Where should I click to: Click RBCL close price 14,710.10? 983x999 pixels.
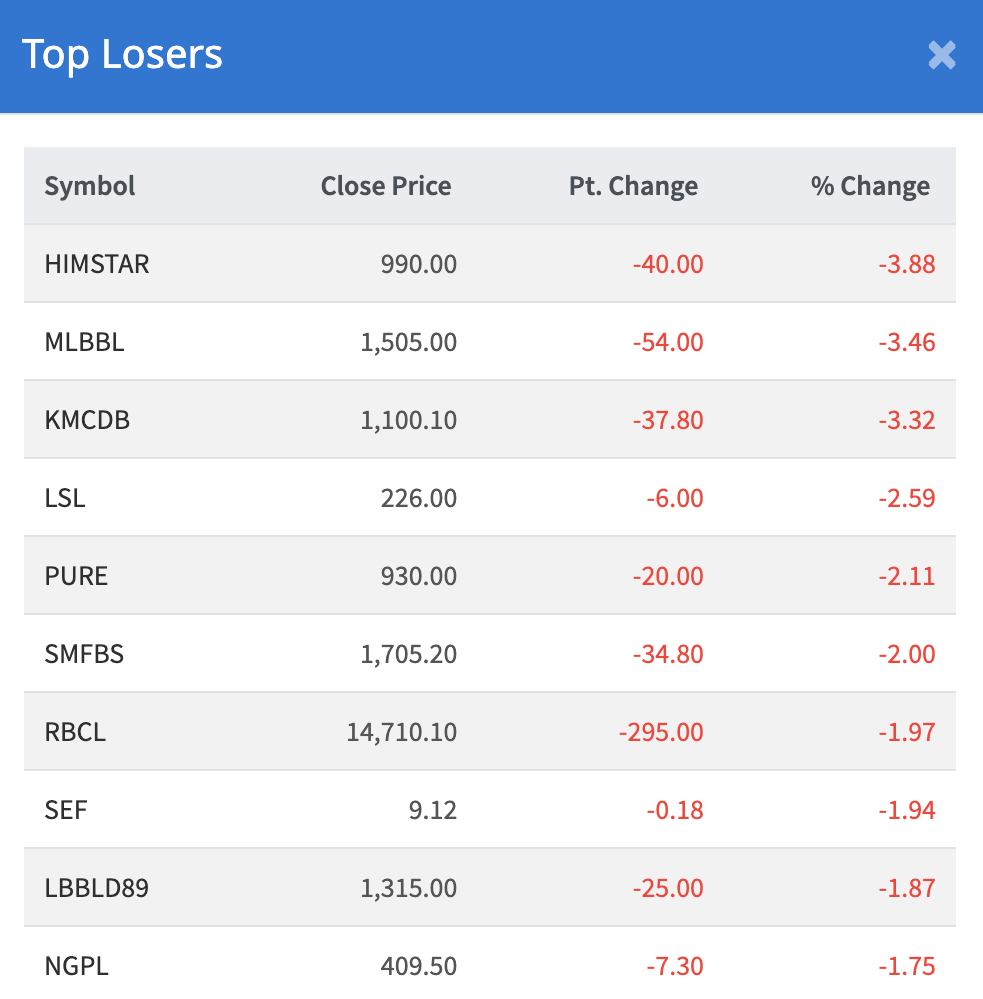(x=402, y=732)
